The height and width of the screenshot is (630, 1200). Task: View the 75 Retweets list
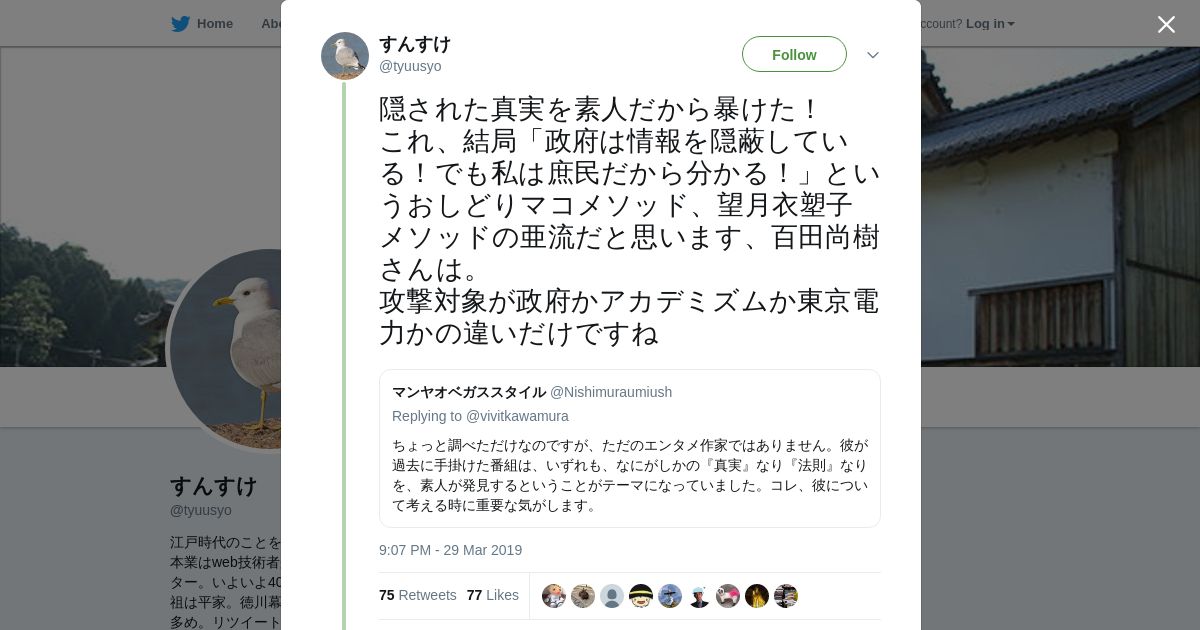[418, 595]
